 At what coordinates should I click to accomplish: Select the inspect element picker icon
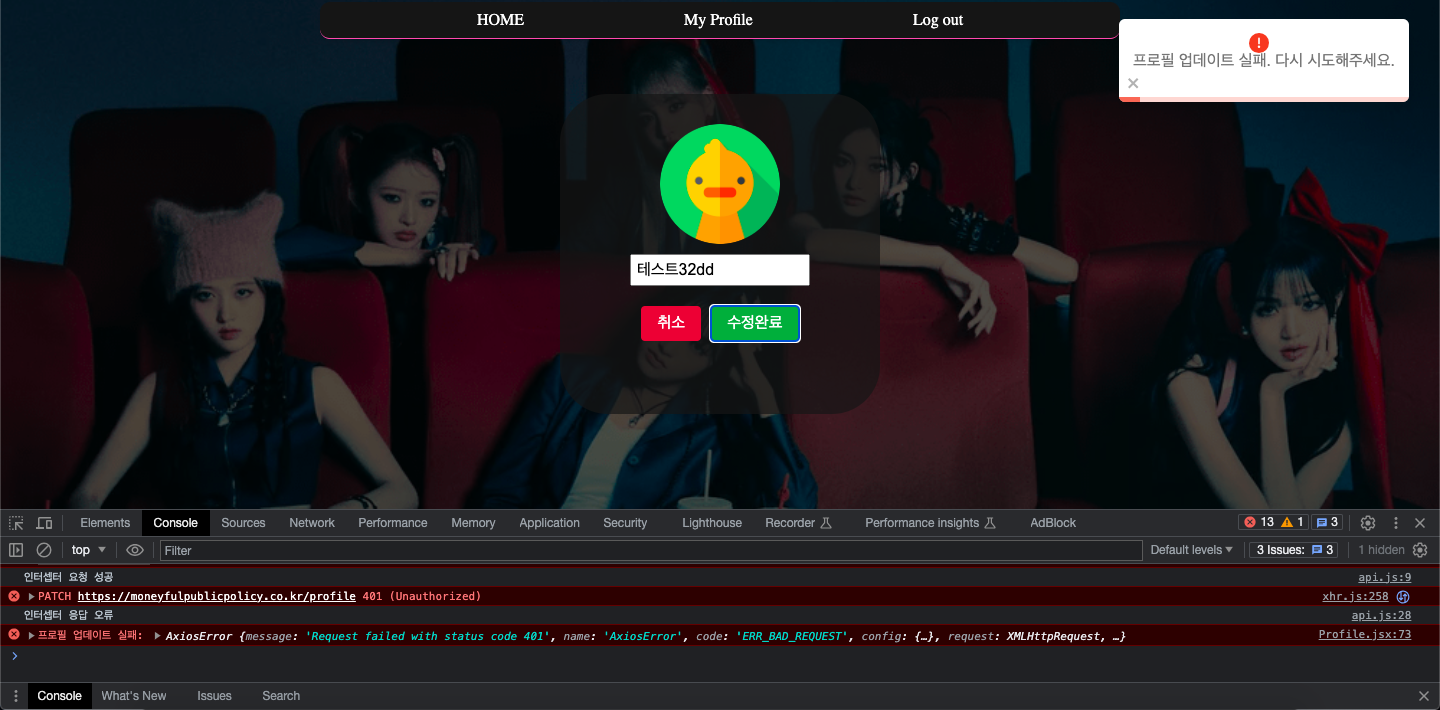[x=16, y=523]
